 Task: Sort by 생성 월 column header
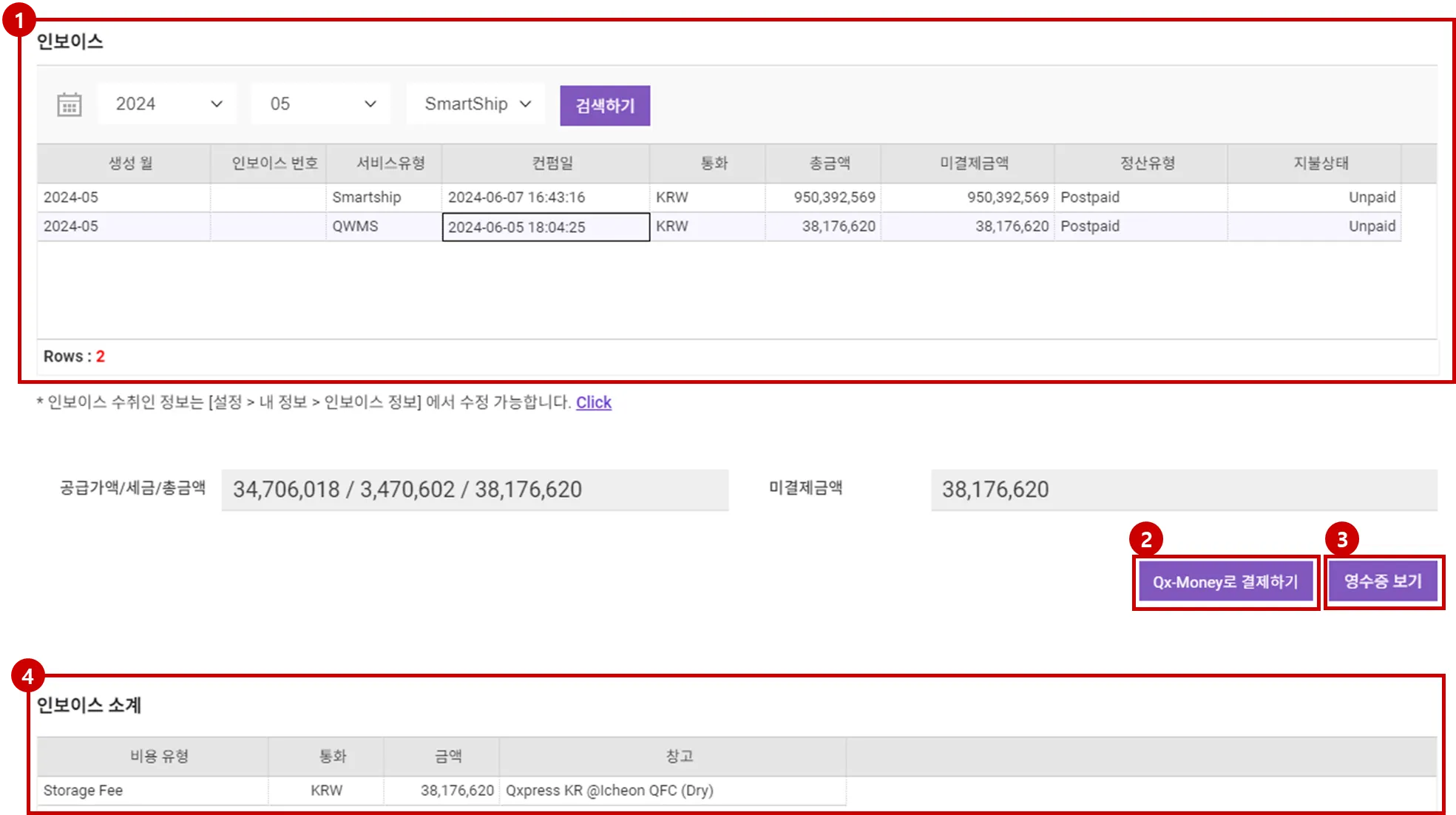click(130, 163)
